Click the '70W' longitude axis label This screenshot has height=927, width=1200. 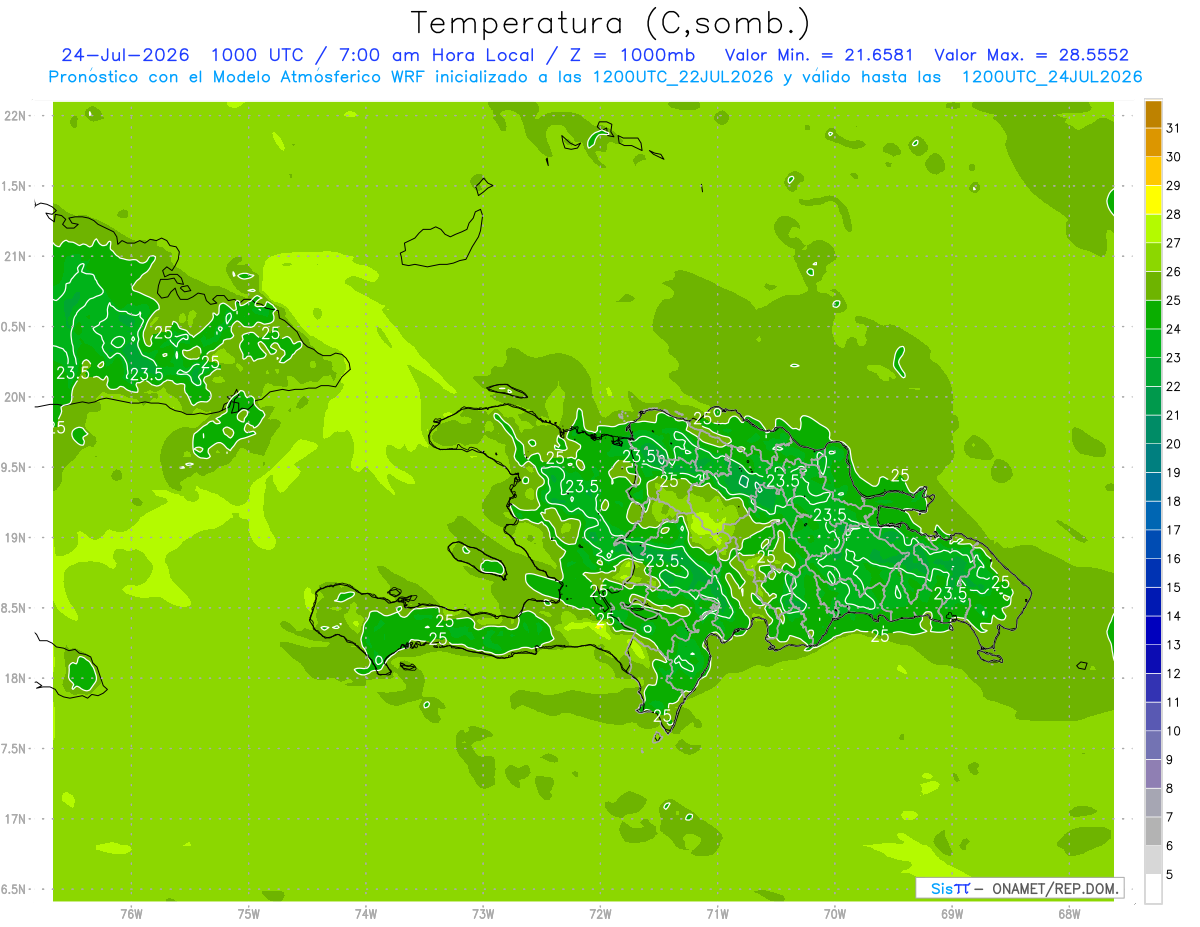[x=835, y=914]
